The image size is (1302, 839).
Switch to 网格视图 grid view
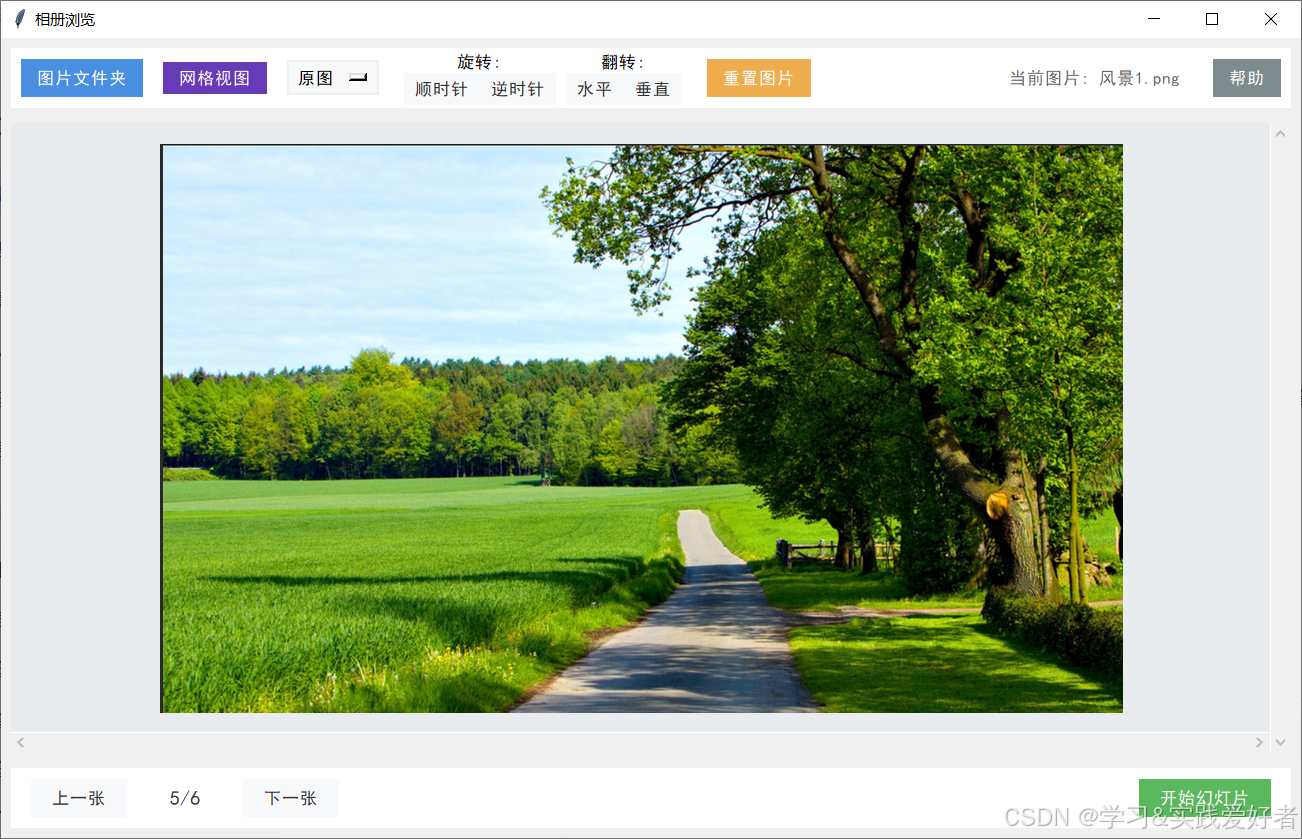[x=215, y=78]
